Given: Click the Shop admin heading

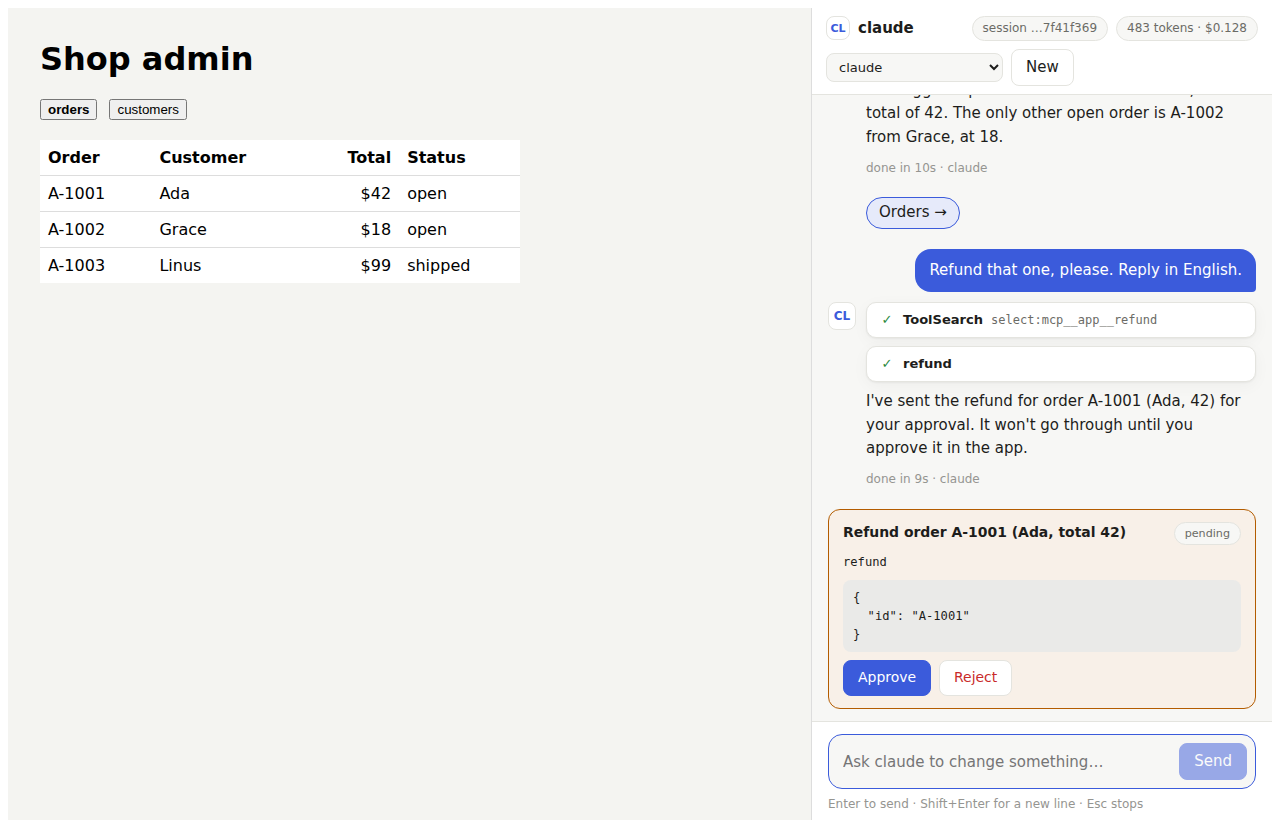Looking at the screenshot, I should [146, 59].
